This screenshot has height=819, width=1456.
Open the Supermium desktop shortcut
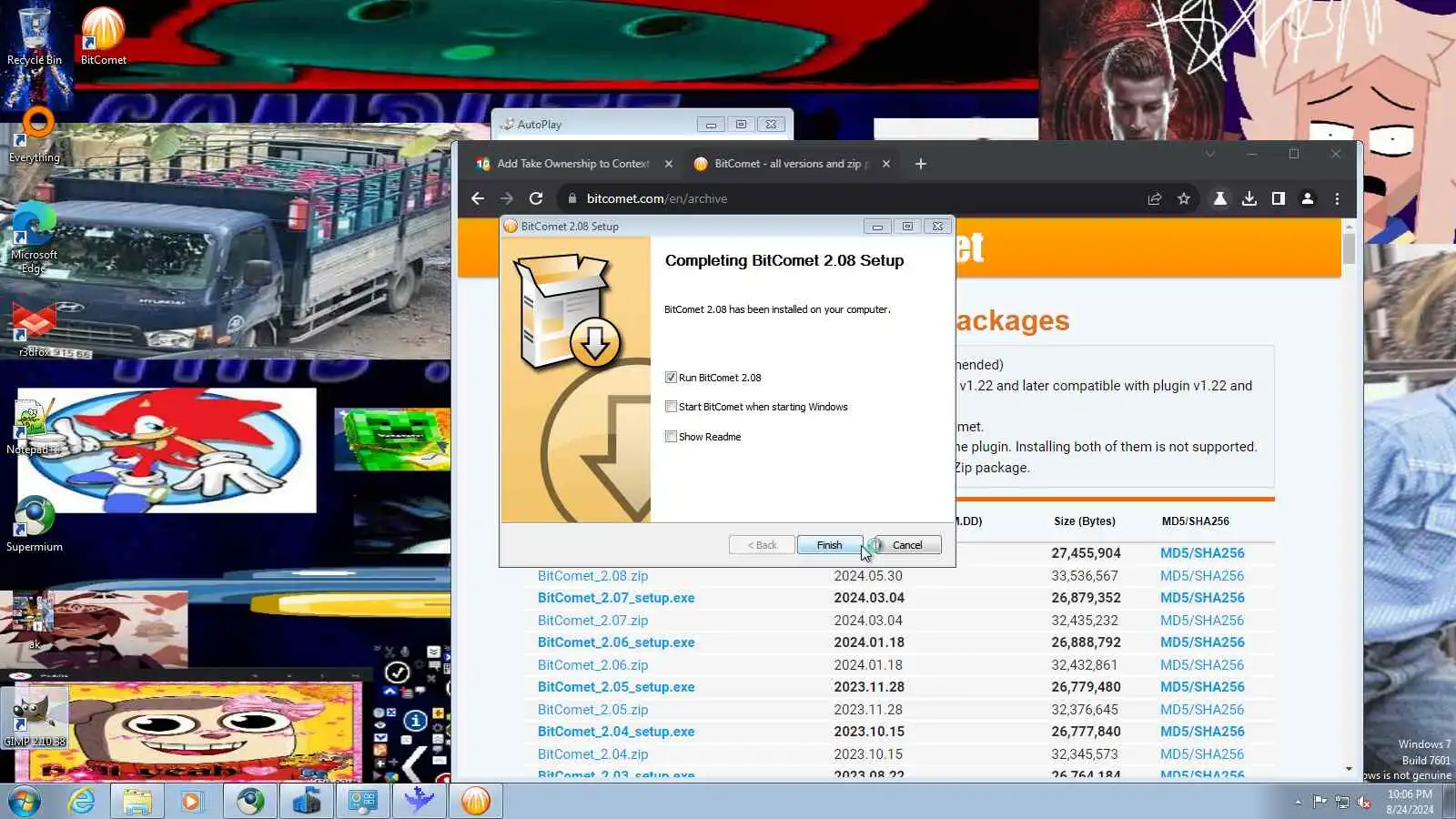click(x=35, y=524)
